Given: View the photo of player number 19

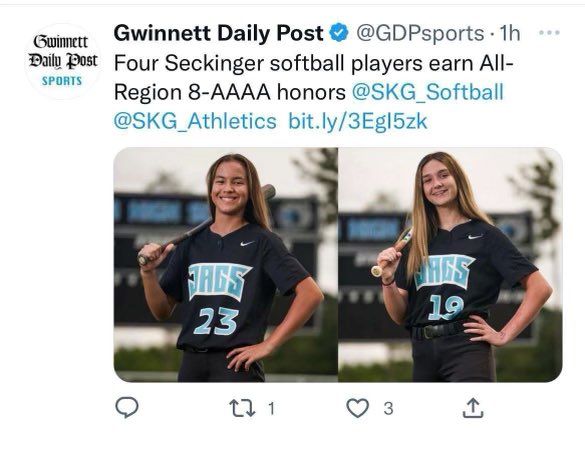Looking at the screenshot, I should pos(450,265).
